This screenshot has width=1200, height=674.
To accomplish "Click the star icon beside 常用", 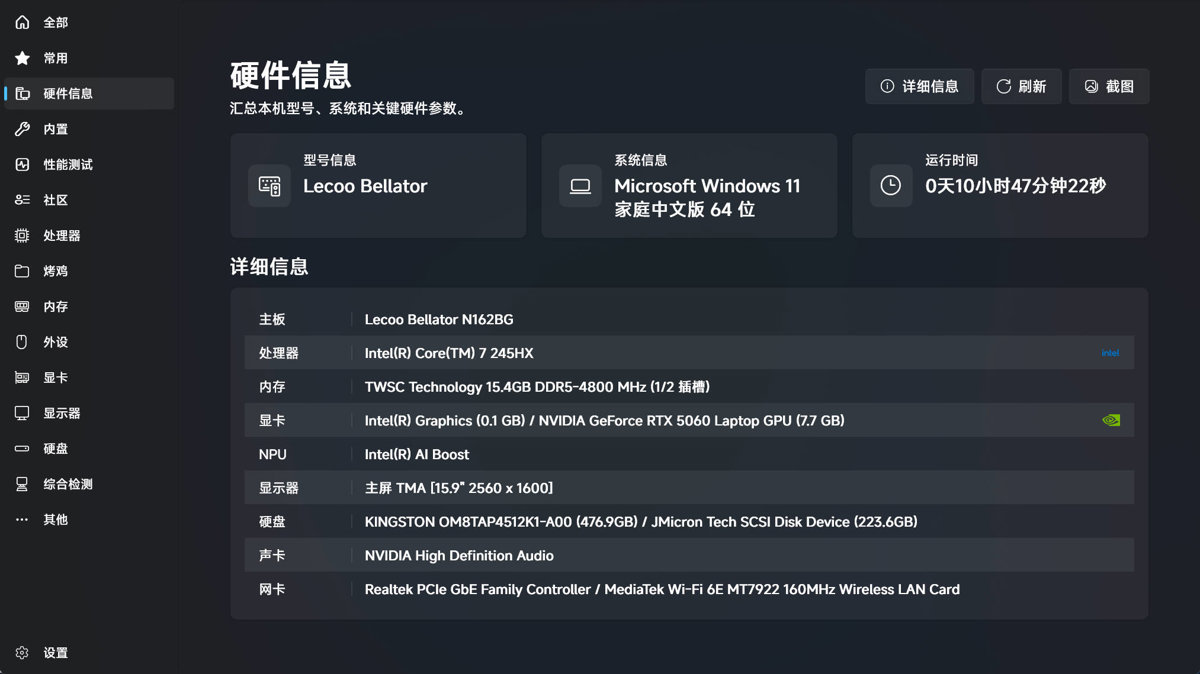I will [22, 58].
